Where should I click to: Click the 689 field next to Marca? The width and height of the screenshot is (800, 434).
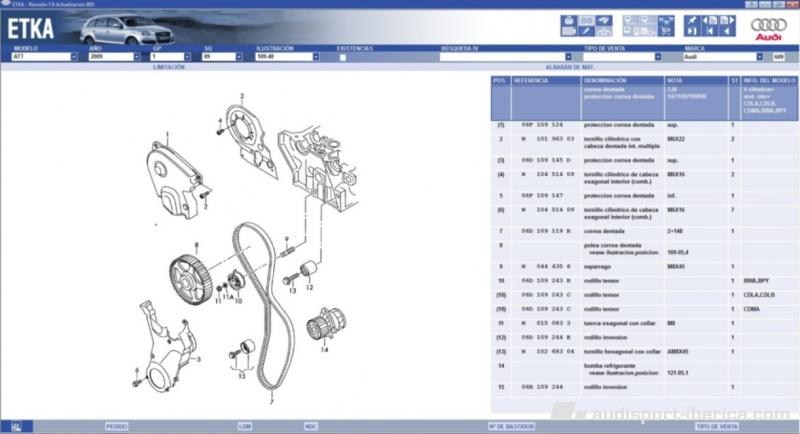[779, 57]
